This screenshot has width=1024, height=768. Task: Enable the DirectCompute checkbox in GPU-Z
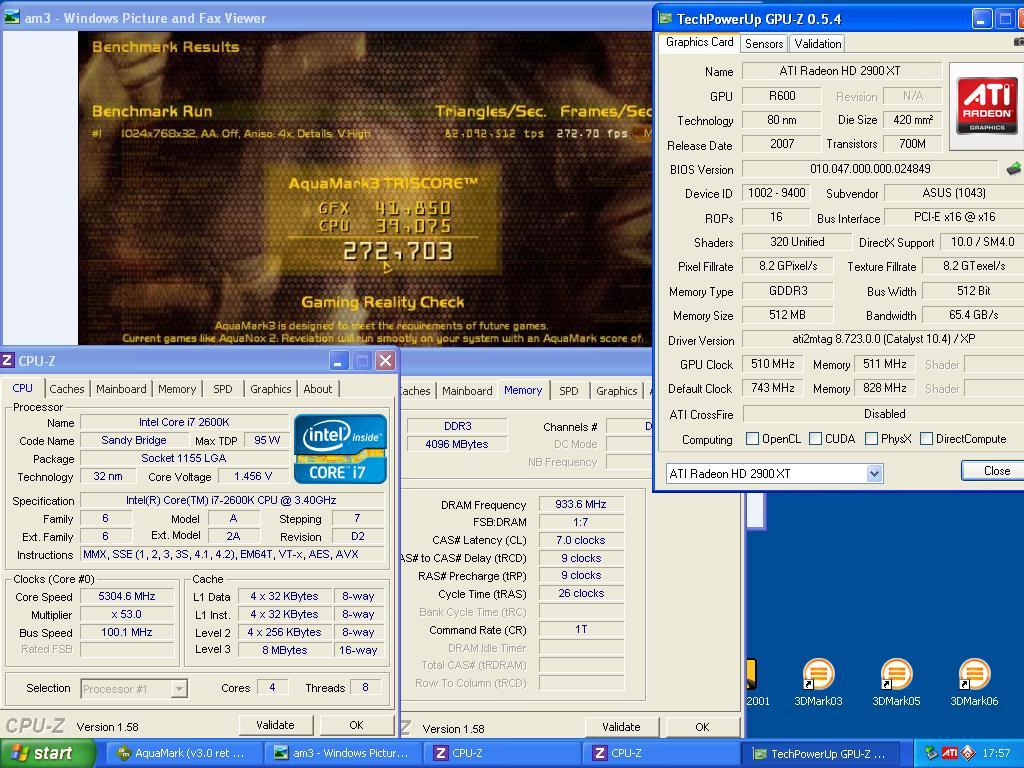pos(926,439)
